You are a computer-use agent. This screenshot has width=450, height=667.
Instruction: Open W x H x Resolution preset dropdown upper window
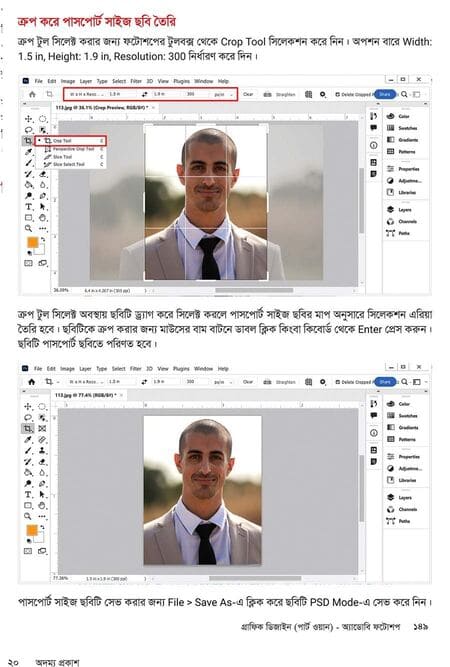pos(86,94)
